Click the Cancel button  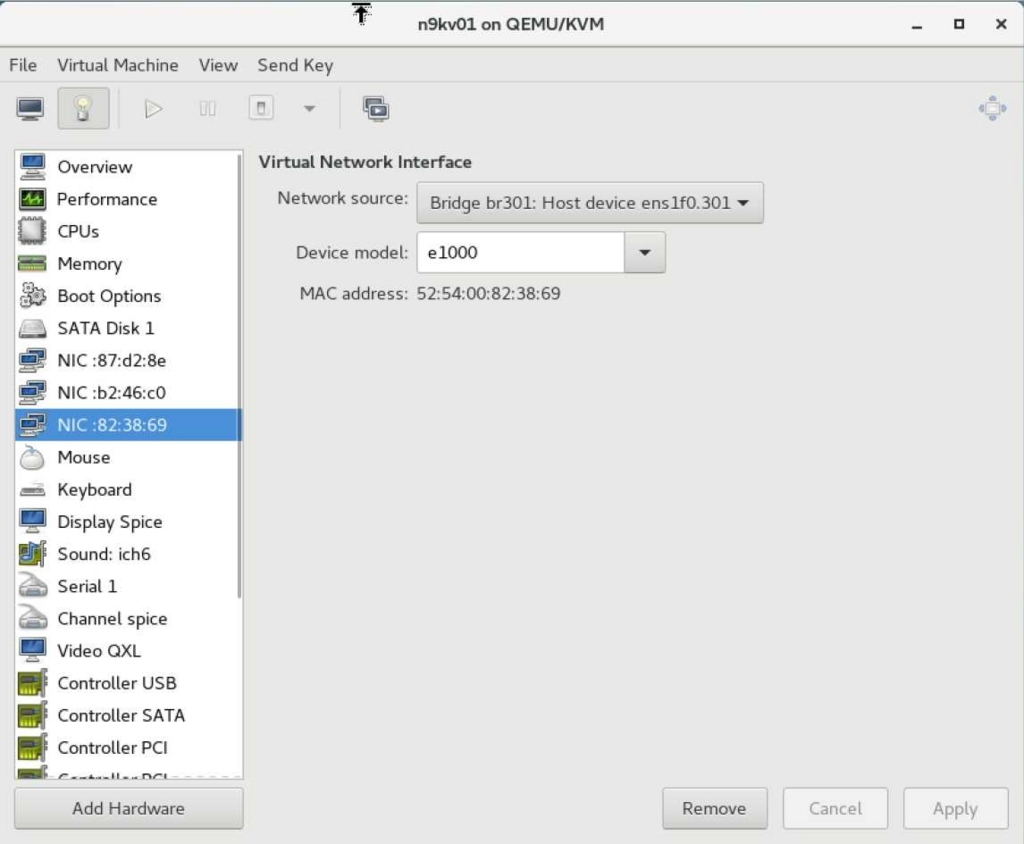pyautogui.click(x=835, y=808)
